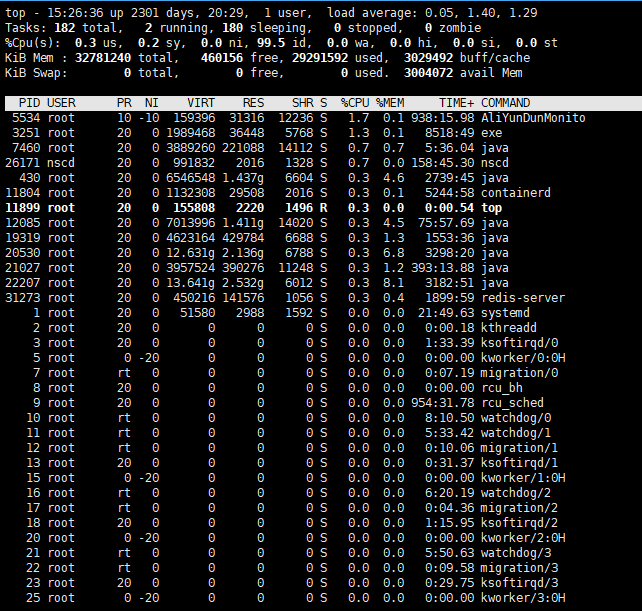The width and height of the screenshot is (642, 611).
Task: Click PID 11899 in the highlighted row
Action: [x=23, y=208]
